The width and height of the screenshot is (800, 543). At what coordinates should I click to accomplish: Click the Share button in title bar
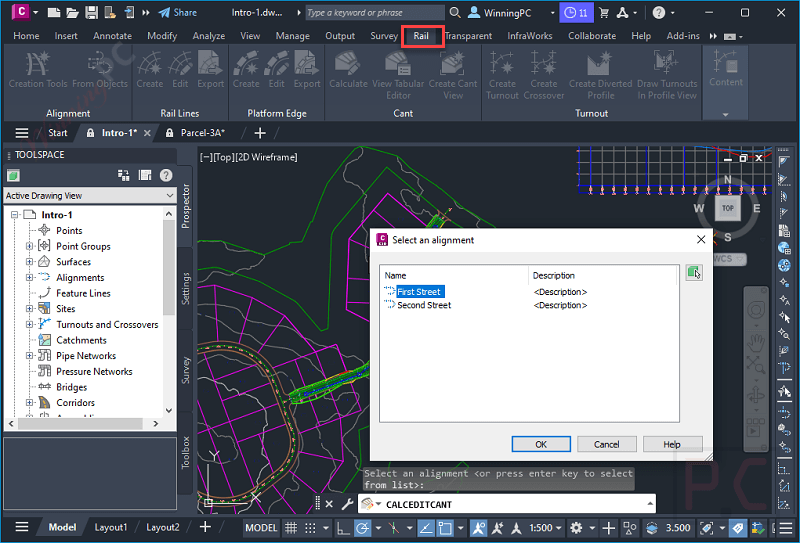pyautogui.click(x=178, y=12)
